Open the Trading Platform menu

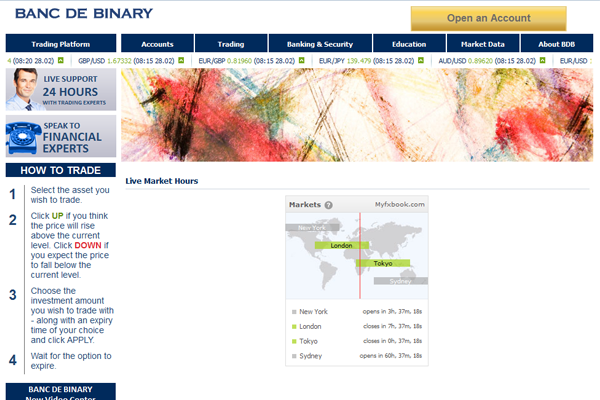click(x=61, y=44)
